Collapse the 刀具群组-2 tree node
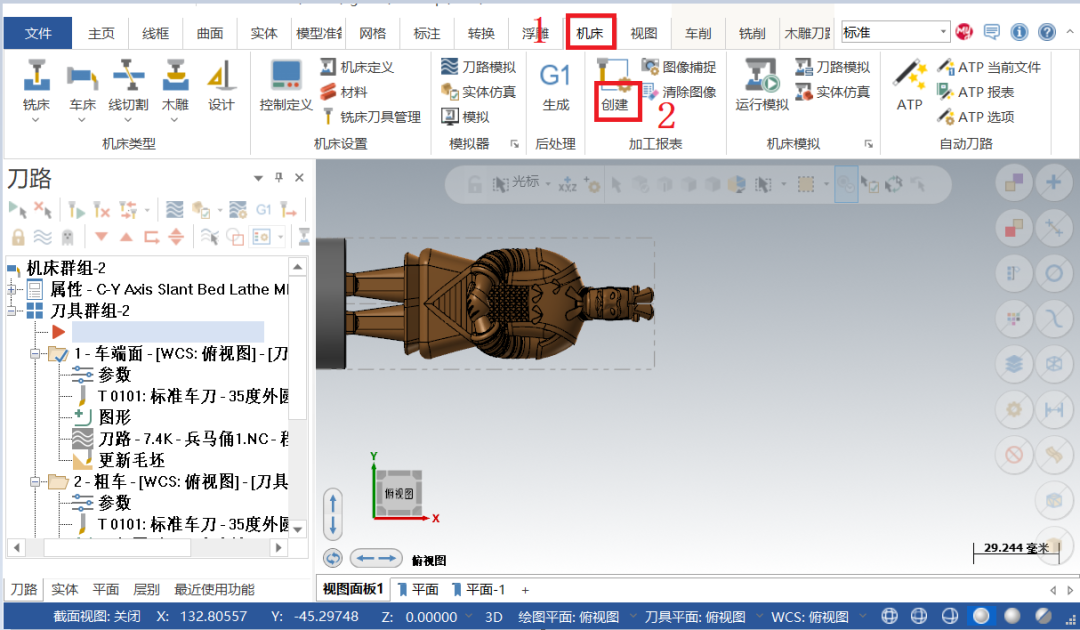Image resolution: width=1080 pixels, height=630 pixels. [11, 311]
